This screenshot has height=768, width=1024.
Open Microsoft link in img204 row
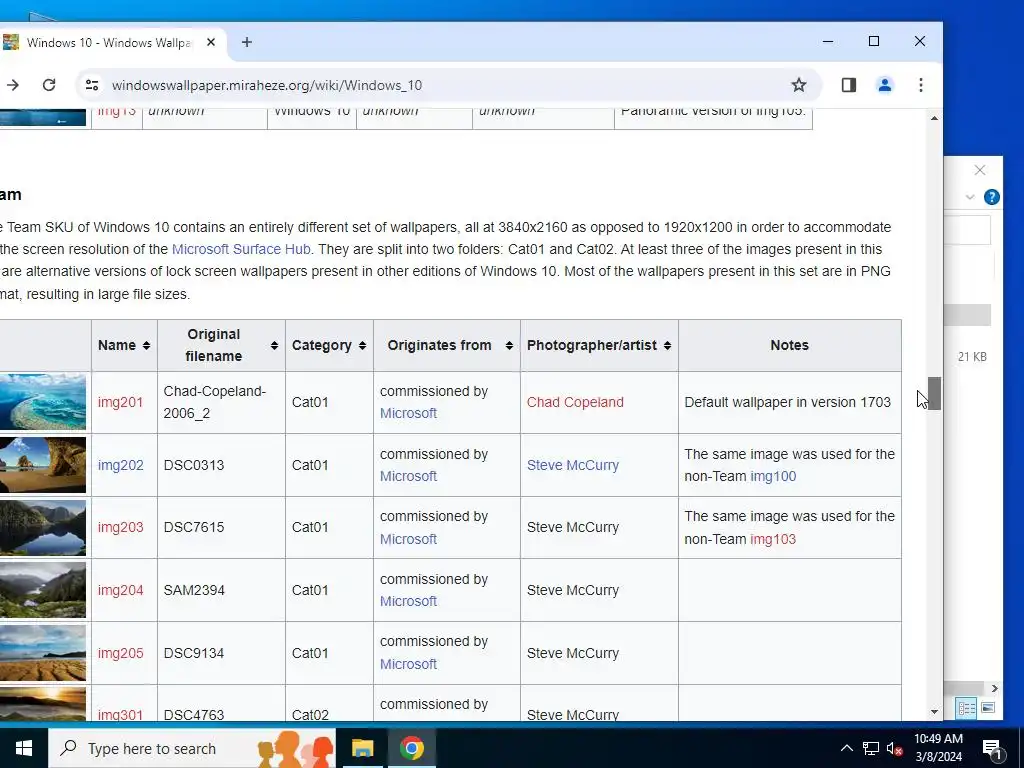[x=408, y=601]
